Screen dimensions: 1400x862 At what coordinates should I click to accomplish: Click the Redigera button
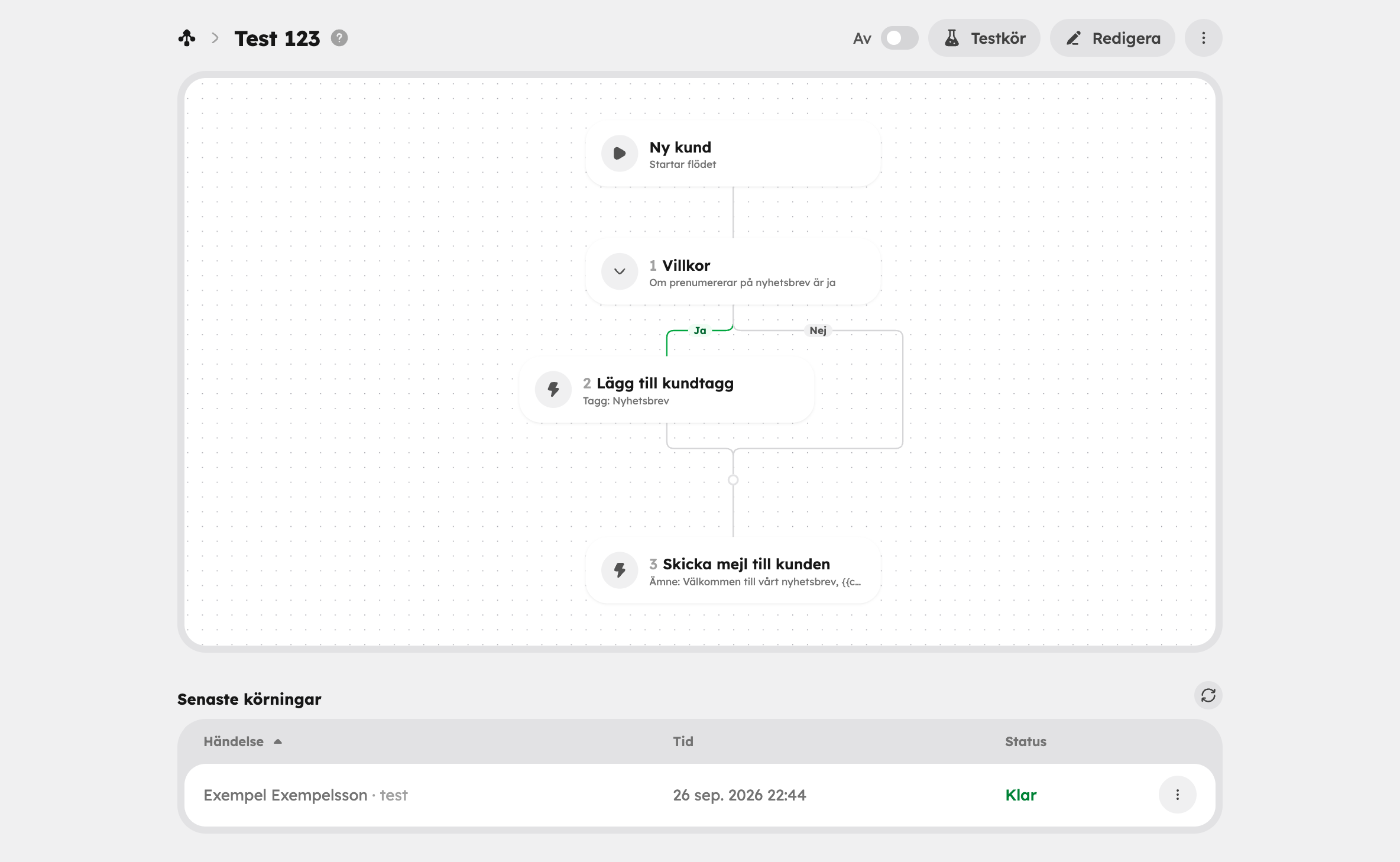click(x=1113, y=38)
